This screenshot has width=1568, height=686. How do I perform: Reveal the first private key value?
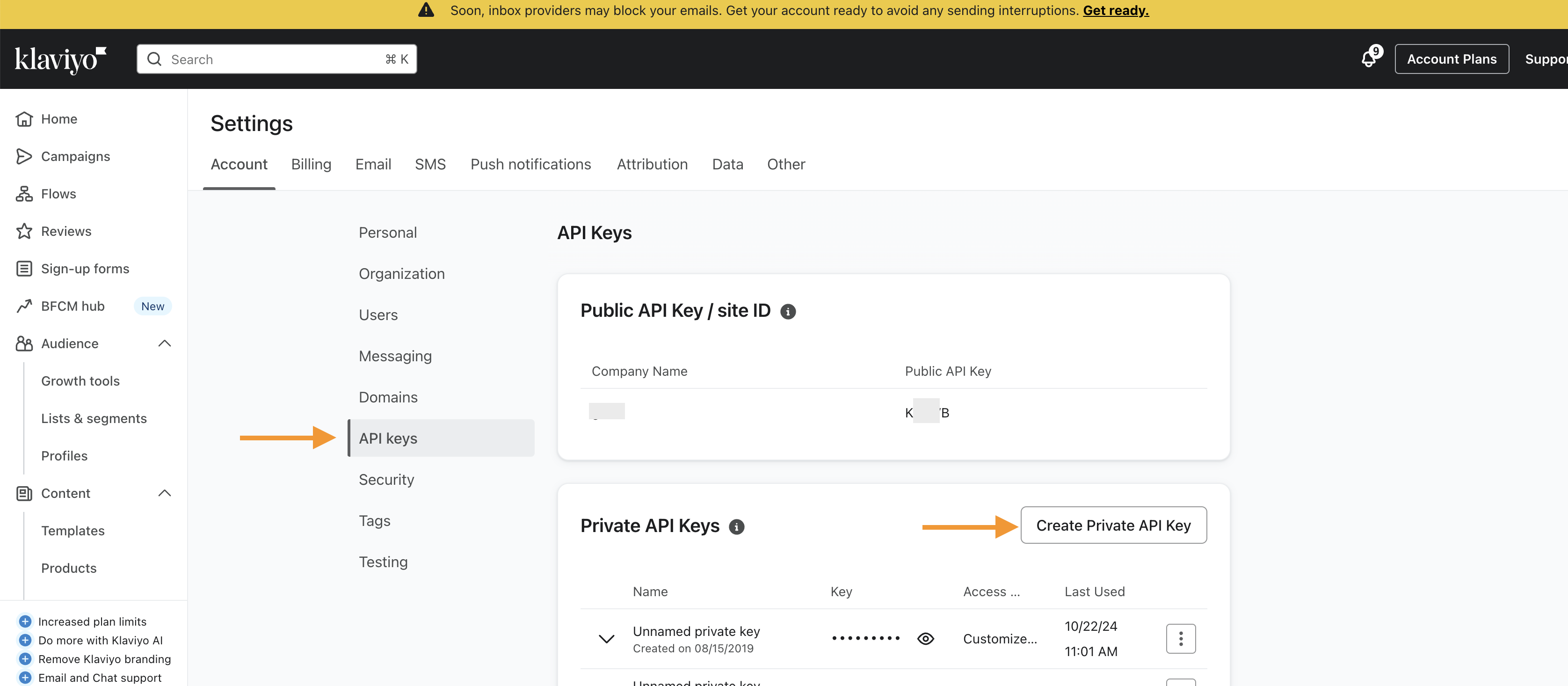(x=925, y=639)
